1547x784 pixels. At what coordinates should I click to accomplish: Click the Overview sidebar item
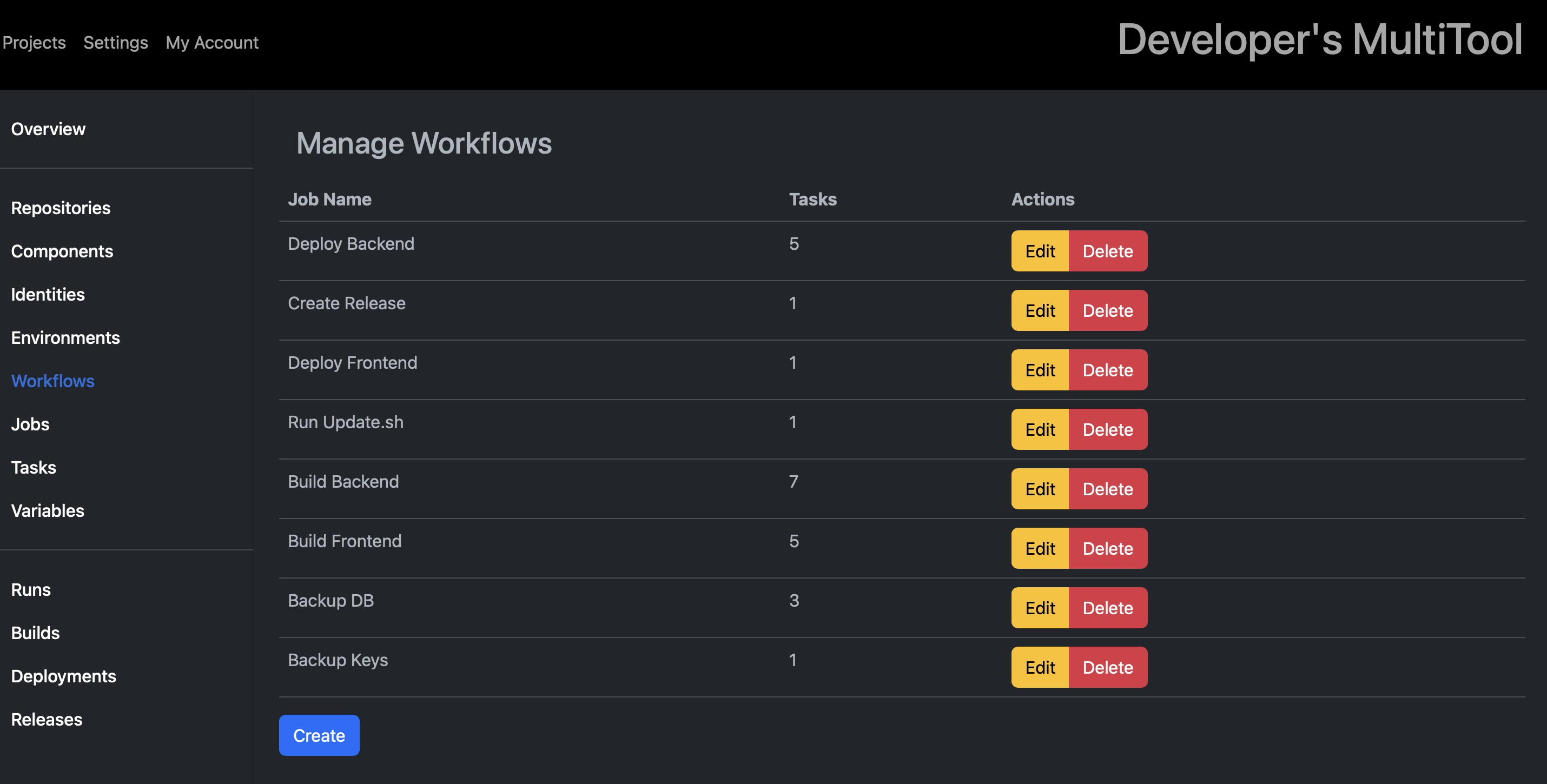pyautogui.click(x=48, y=128)
